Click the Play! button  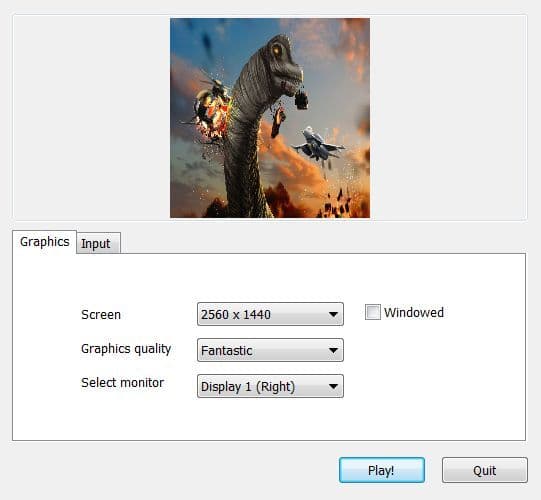pos(382,470)
